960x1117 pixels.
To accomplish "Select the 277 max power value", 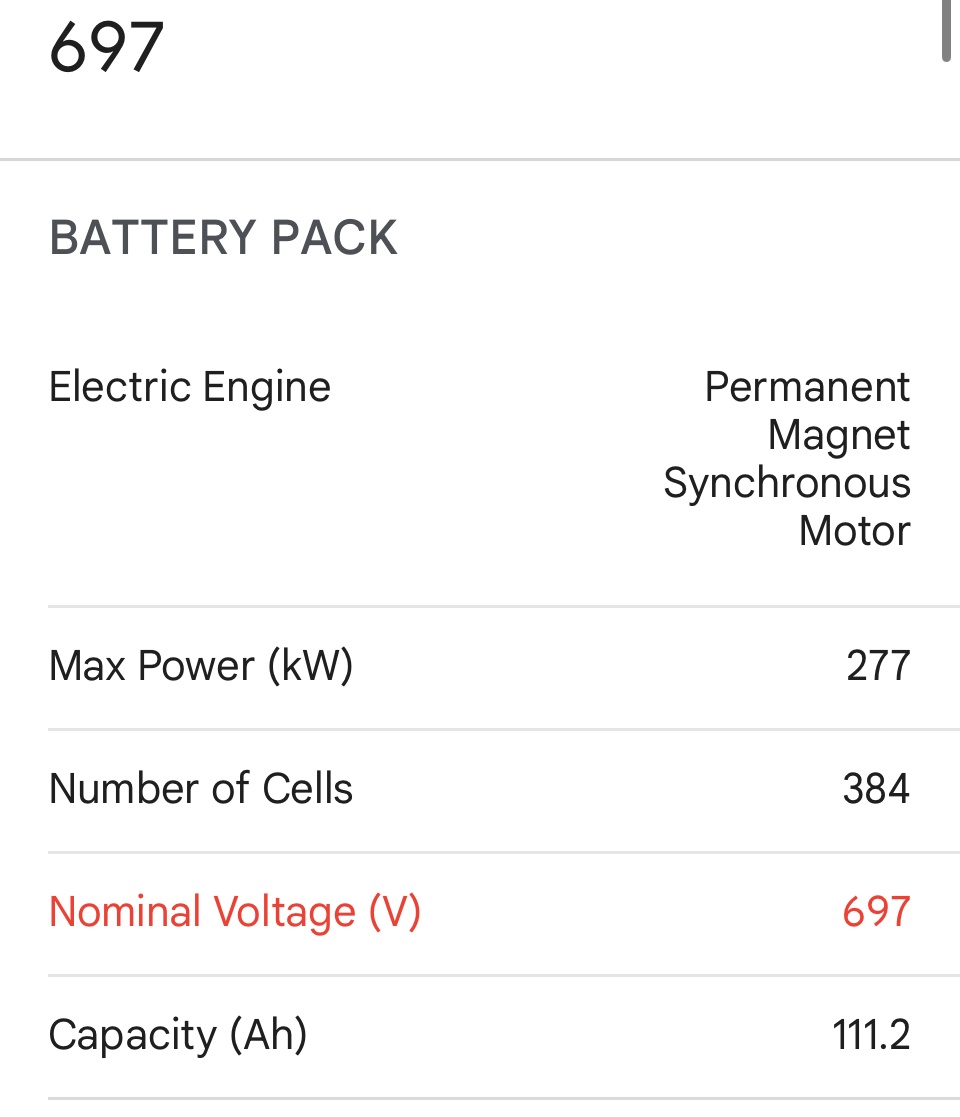I will 878,666.
